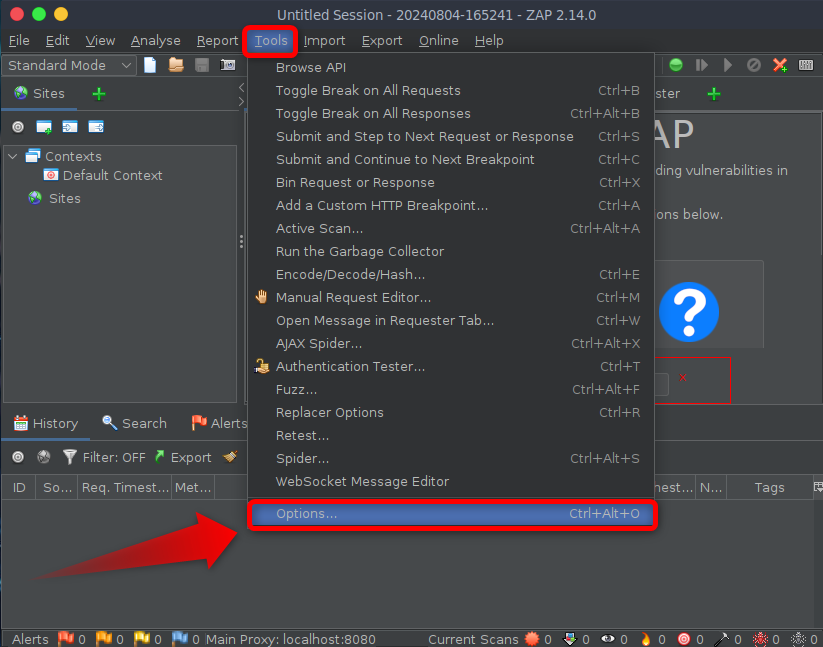Choose Spider... menu entry
The height and width of the screenshot is (647, 823).
[x=451, y=459]
